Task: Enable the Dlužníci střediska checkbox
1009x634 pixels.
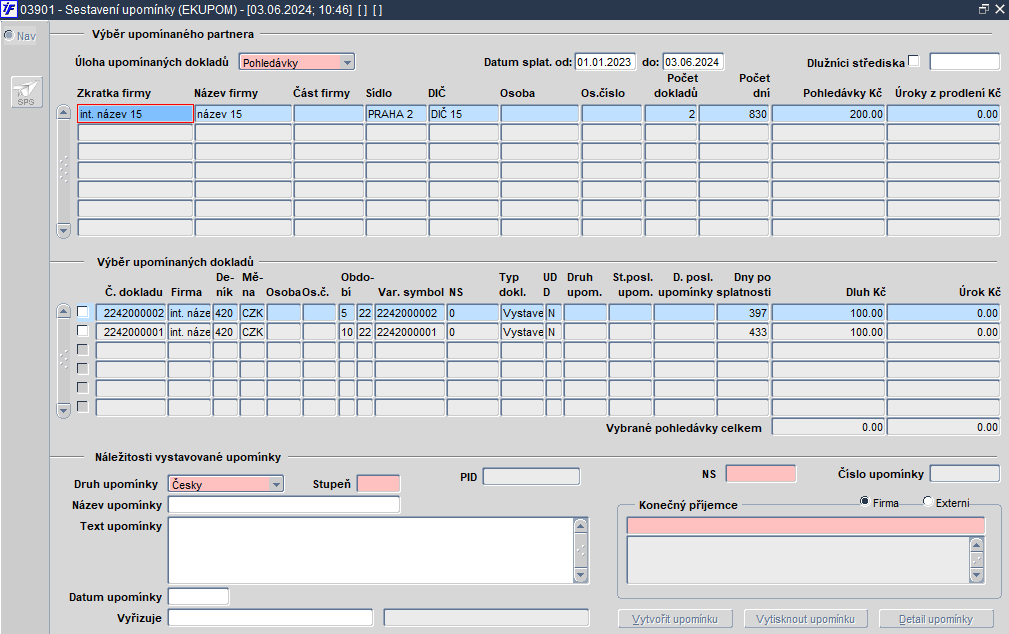Action: (x=914, y=61)
